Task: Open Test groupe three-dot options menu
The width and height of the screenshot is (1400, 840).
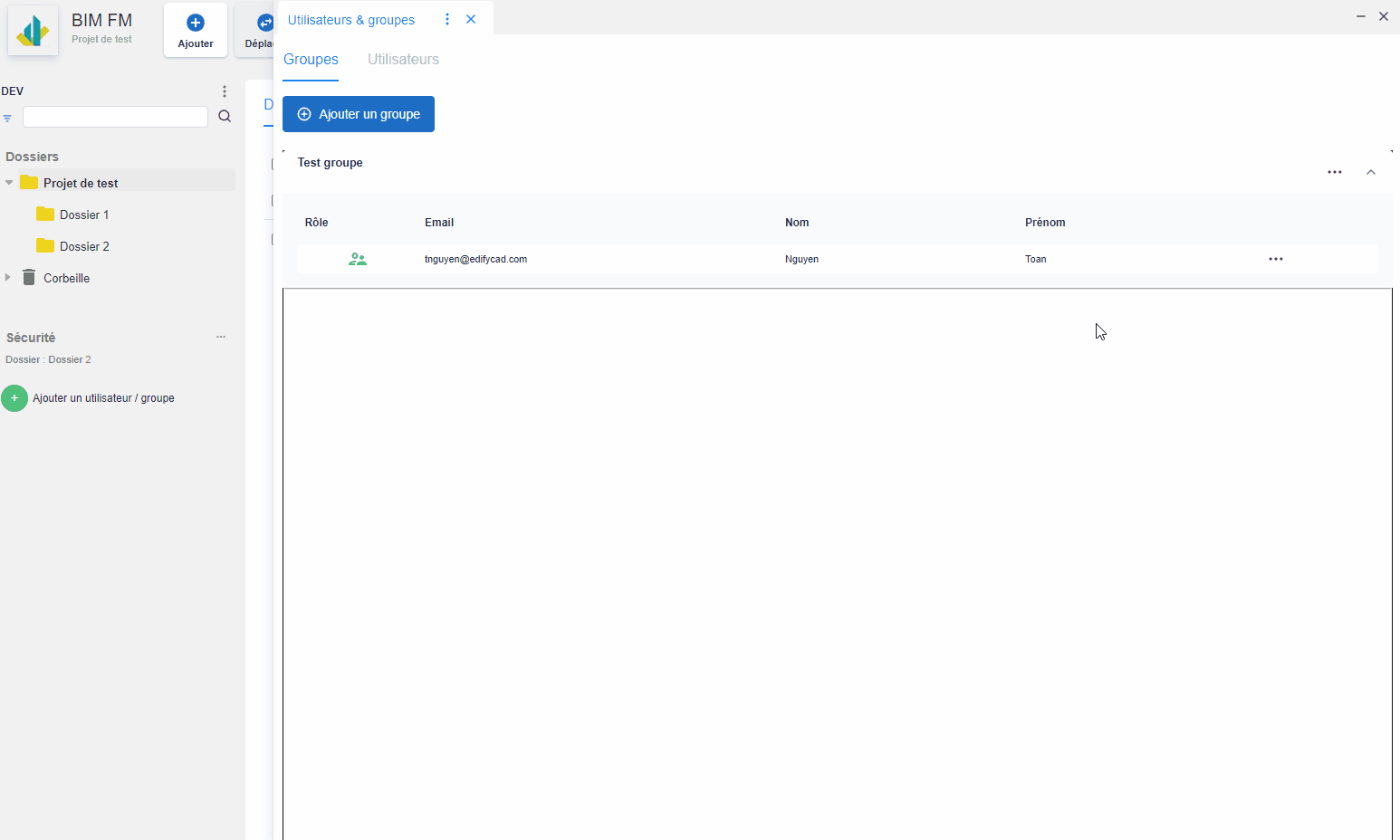Action: [1335, 172]
